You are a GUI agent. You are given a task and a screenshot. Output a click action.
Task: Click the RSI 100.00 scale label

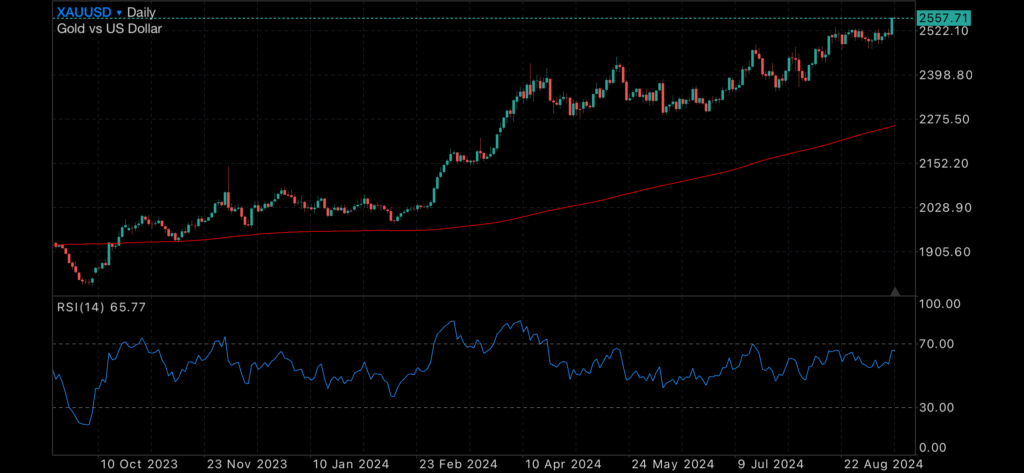point(938,304)
